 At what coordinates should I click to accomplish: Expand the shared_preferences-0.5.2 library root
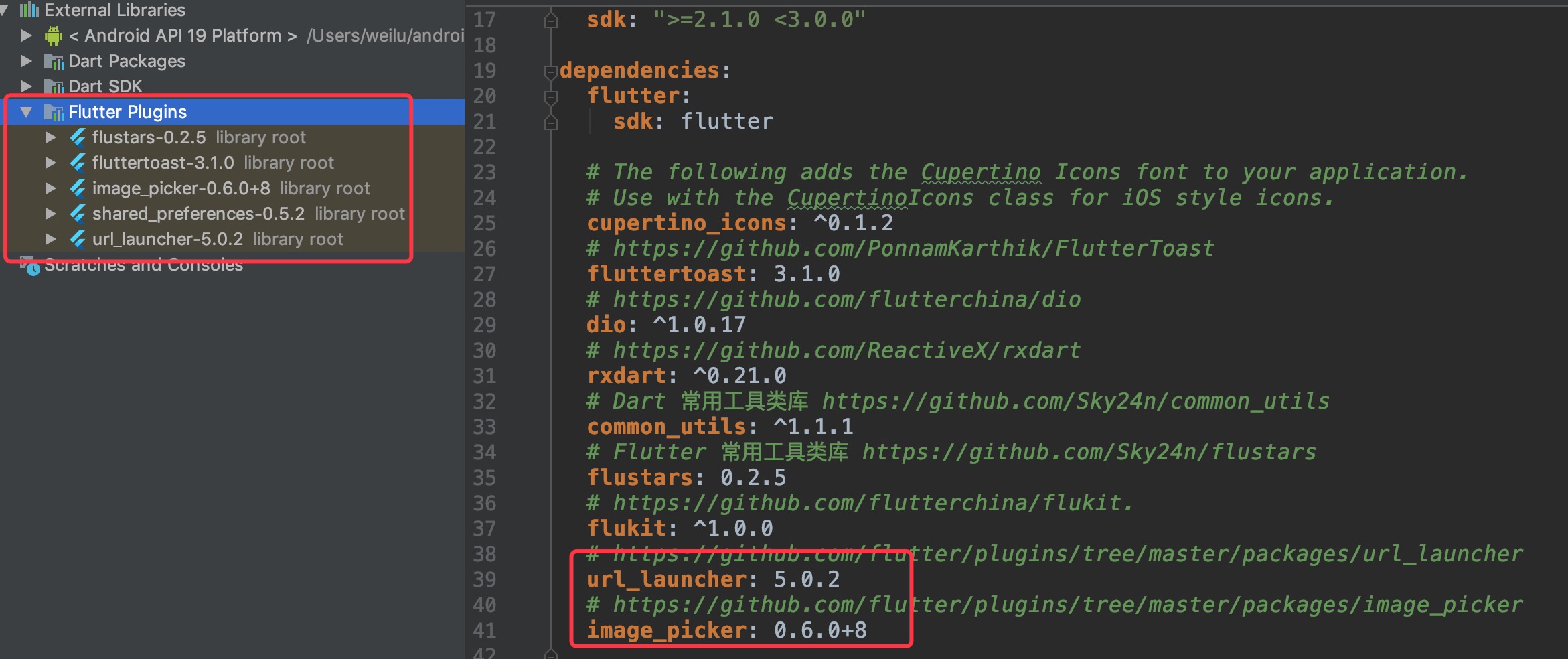click(50, 214)
